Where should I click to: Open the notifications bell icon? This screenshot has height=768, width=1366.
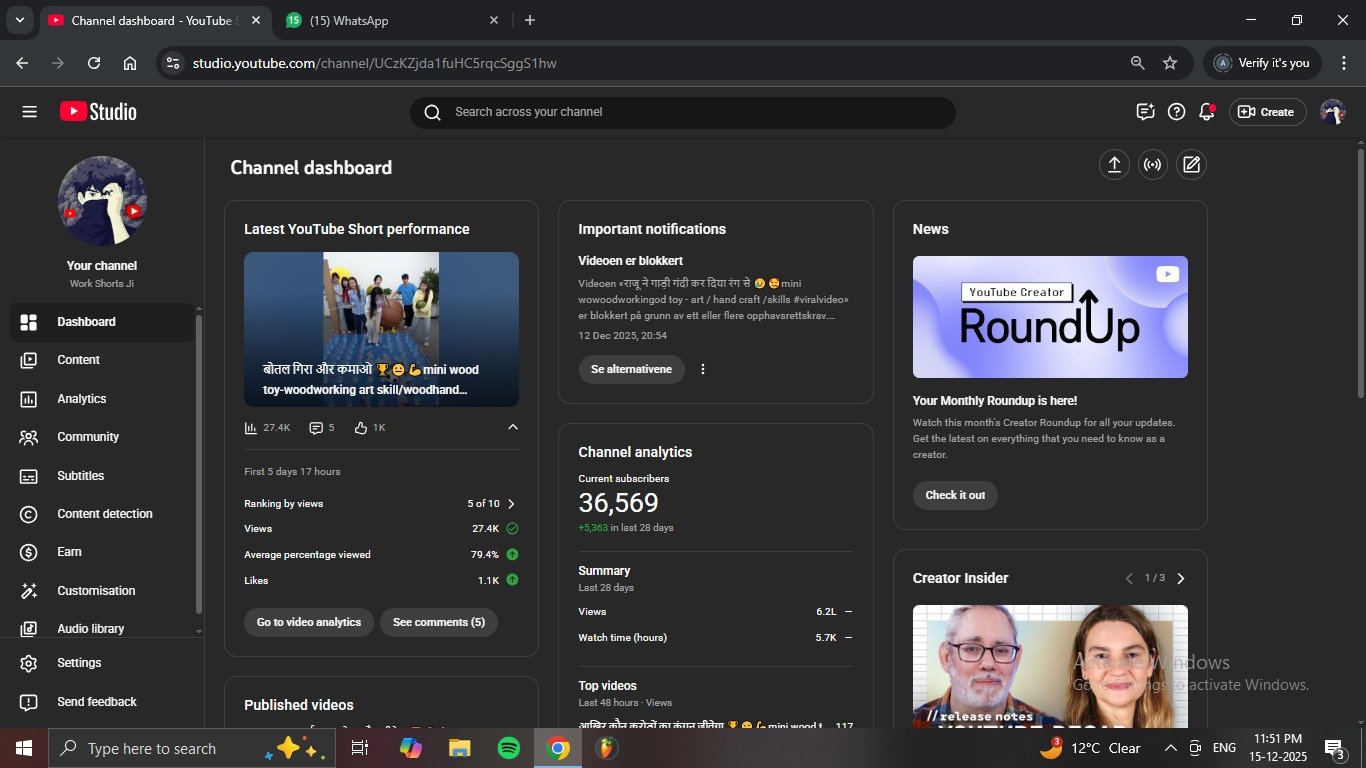coord(1207,112)
